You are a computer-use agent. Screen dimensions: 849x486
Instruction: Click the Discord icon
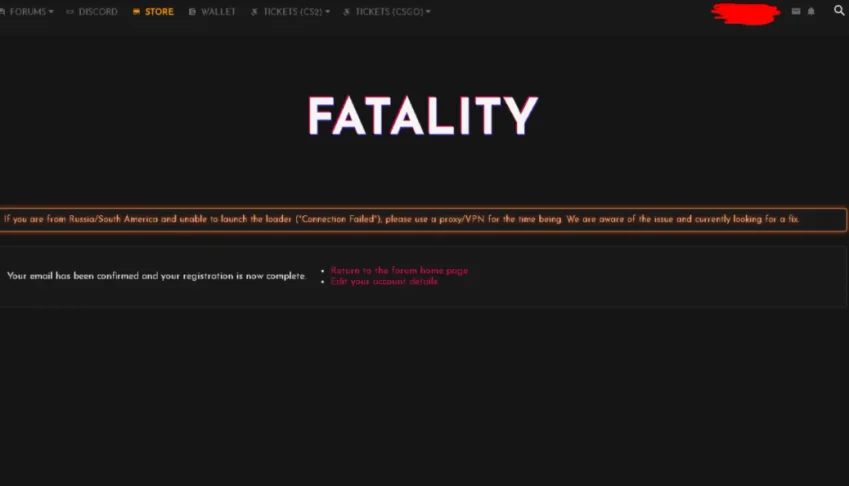coord(70,12)
